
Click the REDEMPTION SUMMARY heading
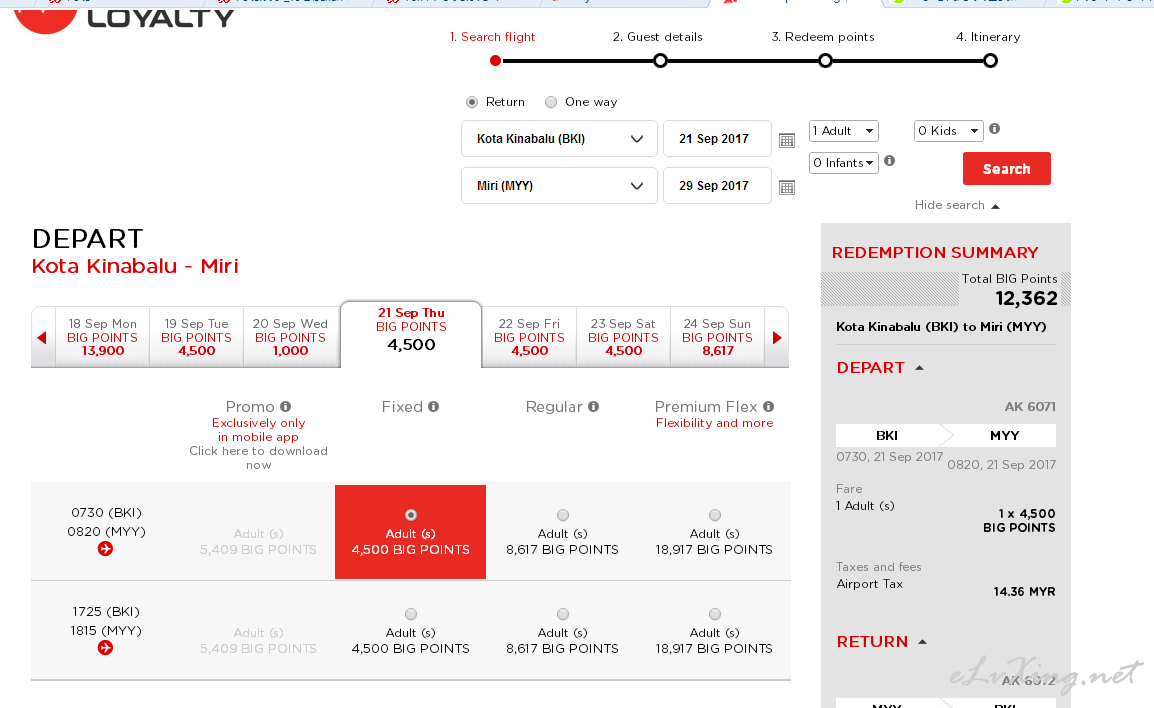[x=935, y=252]
